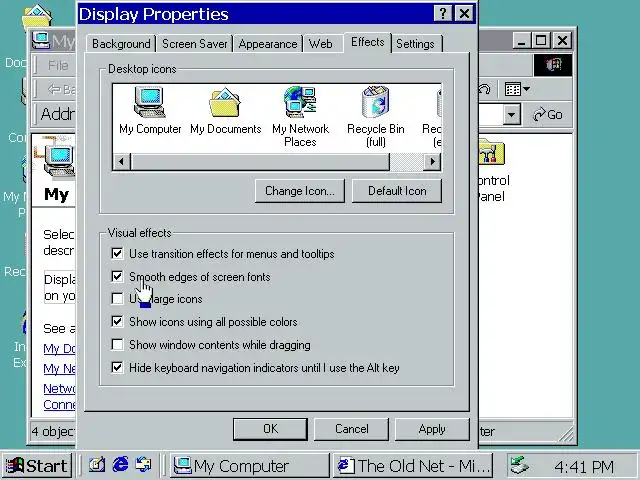This screenshot has width=640, height=480.
Task: Click the system tray network icon
Action: click(520, 465)
